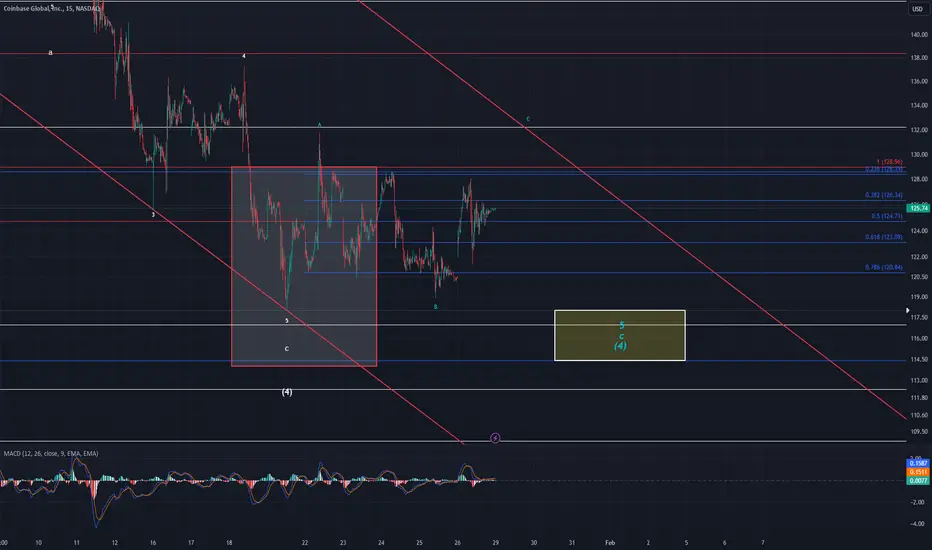
Task: Click the 29 date on time axis
Action: click(495, 542)
